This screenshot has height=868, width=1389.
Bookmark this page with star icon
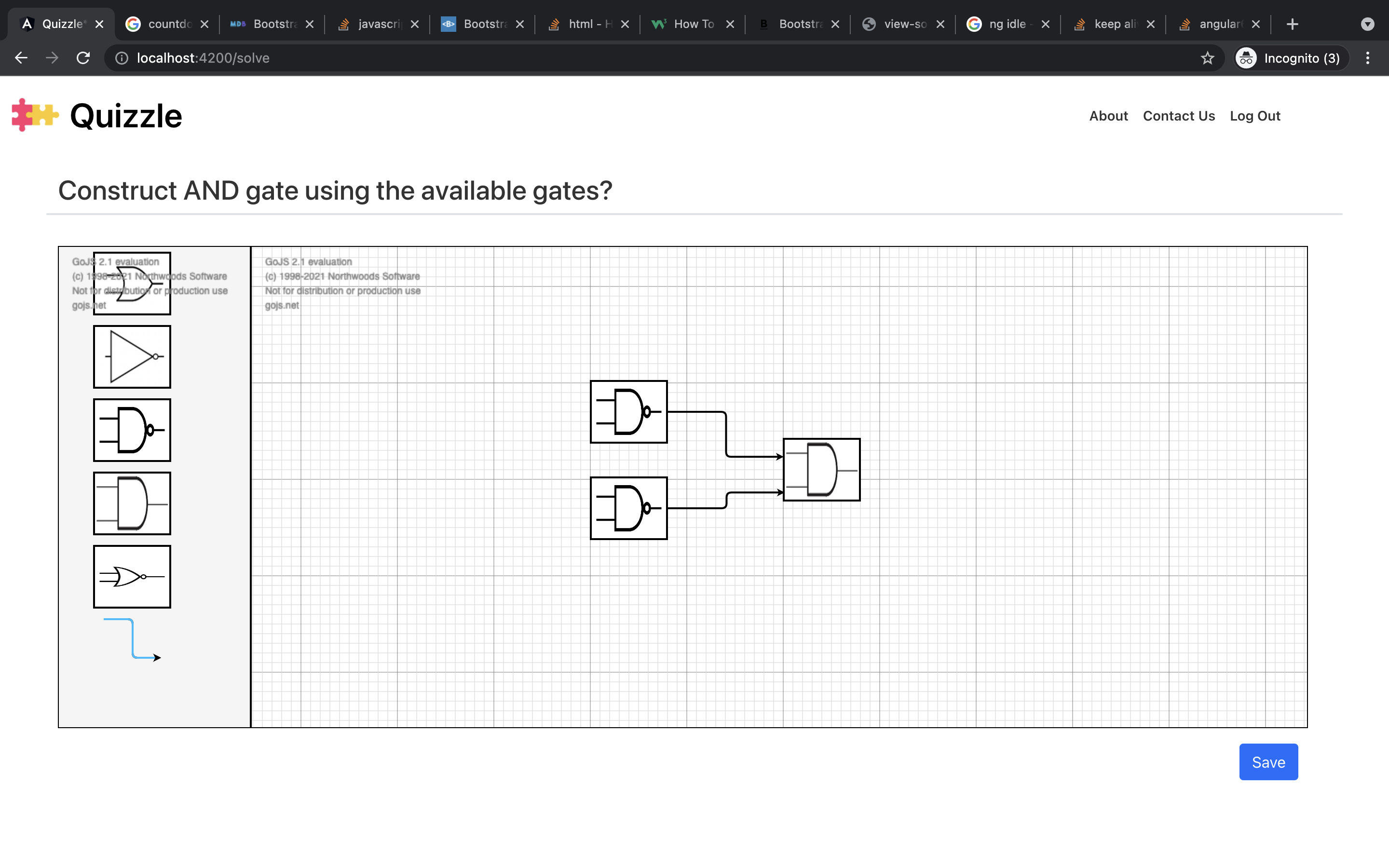pos(1207,58)
